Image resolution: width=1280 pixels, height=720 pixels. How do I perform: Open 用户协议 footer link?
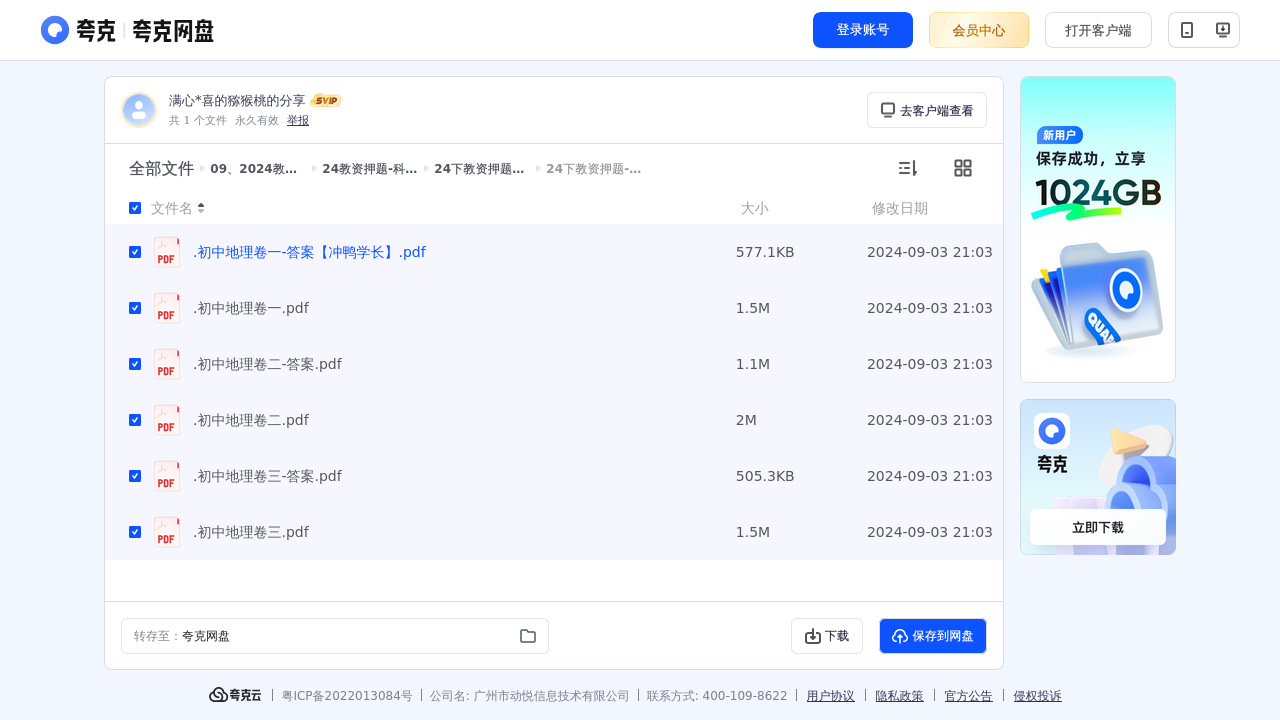831,696
